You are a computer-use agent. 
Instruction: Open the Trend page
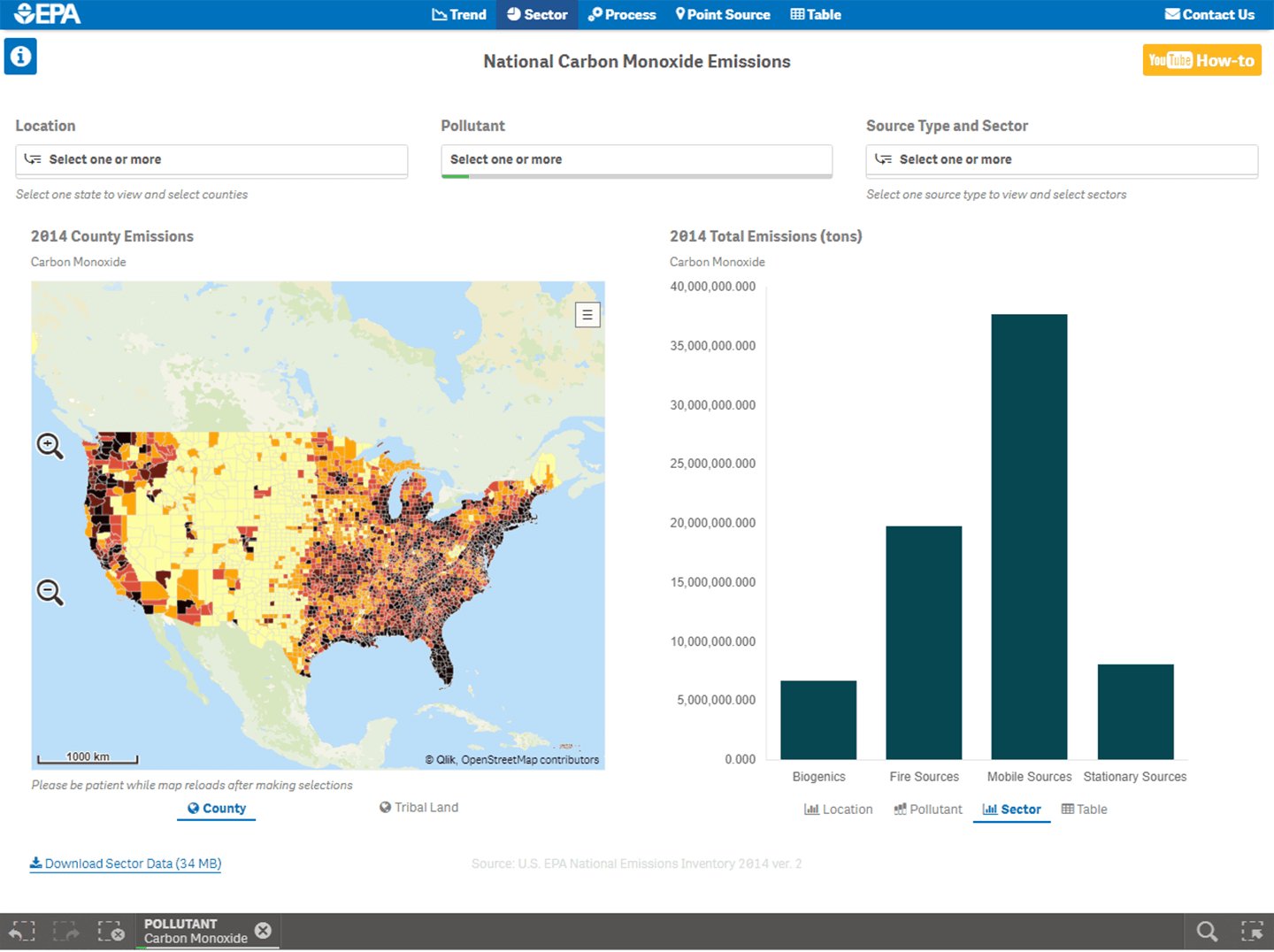[x=459, y=14]
